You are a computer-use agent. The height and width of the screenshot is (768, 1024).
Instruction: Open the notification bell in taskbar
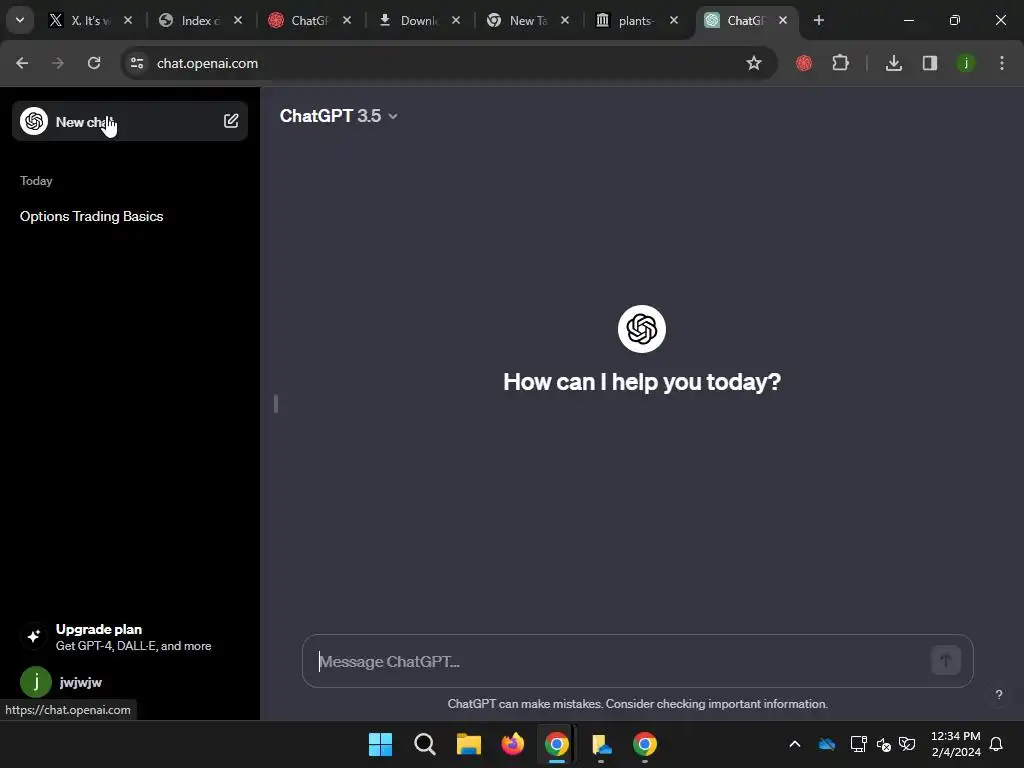point(997,744)
